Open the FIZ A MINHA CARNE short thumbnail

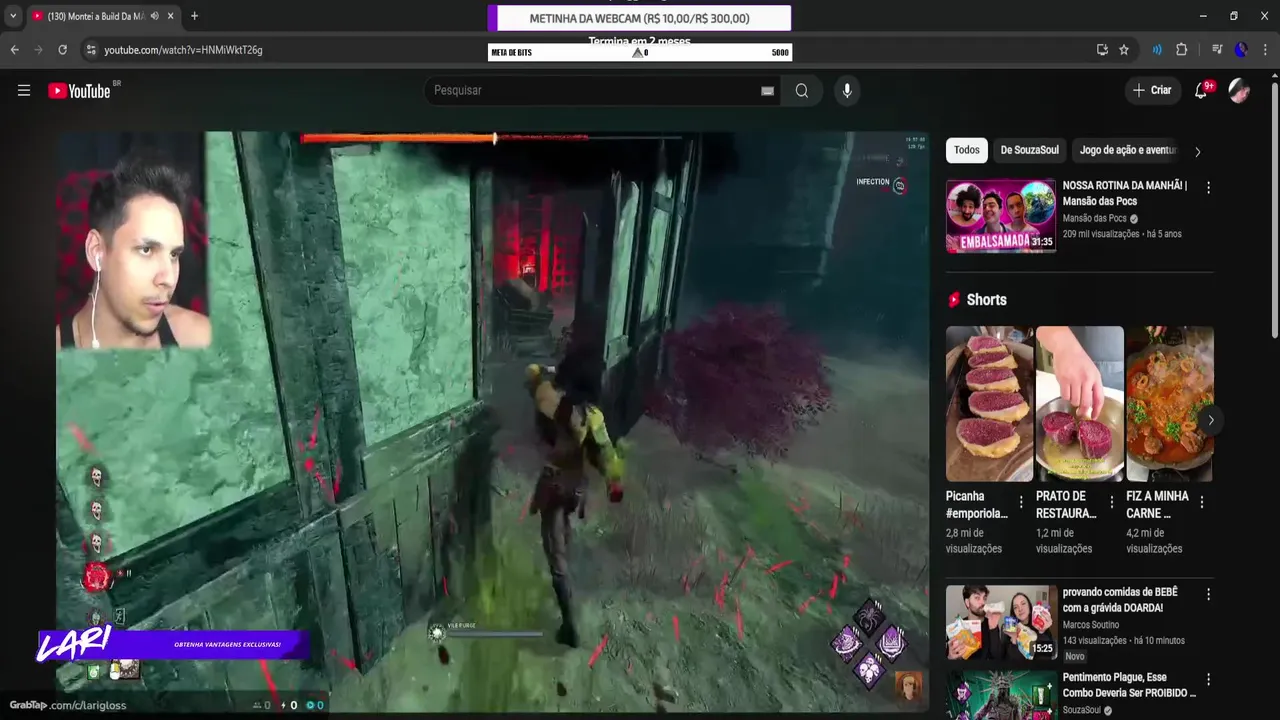tap(1170, 404)
